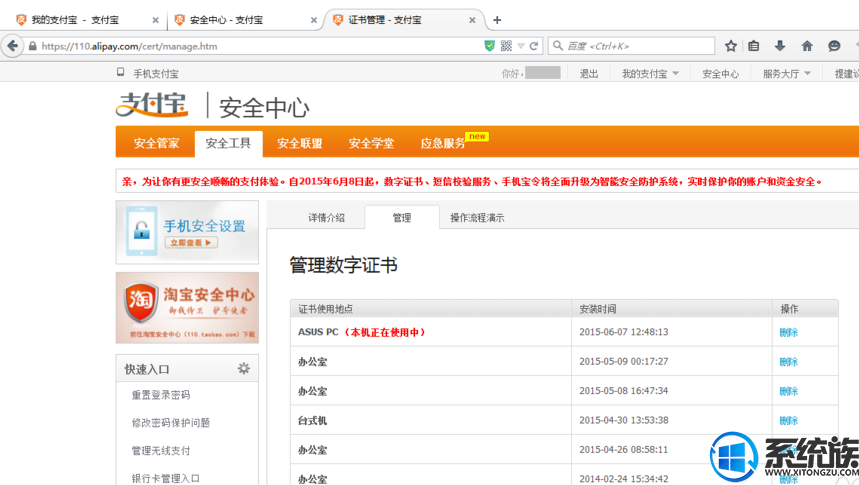The height and width of the screenshot is (485, 859).
Task: Open the 安全管家 navigation tab
Action: tap(156, 144)
